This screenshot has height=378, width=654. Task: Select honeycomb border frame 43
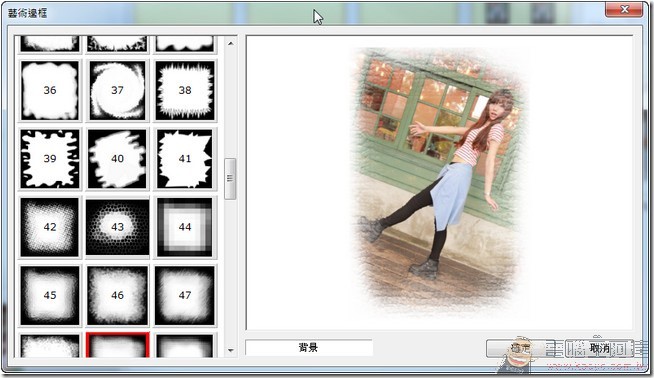pos(117,227)
